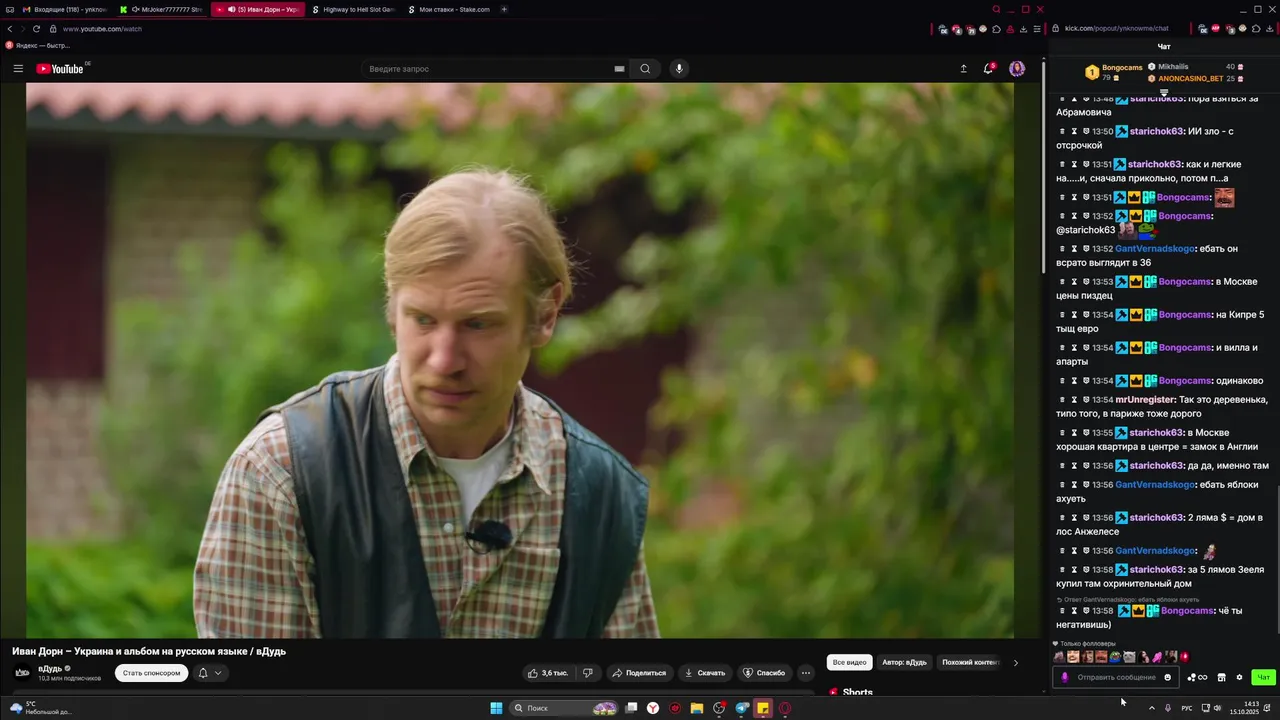Image resolution: width=1280 pixels, height=720 pixels.
Task: Open YouTube notifications bell
Action: (989, 69)
